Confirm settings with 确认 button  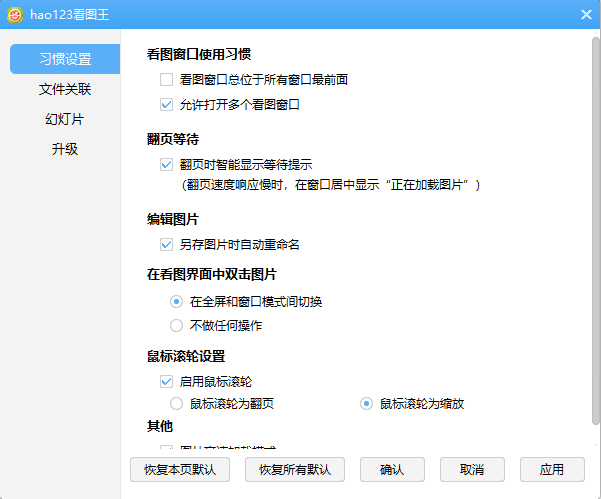coord(392,469)
